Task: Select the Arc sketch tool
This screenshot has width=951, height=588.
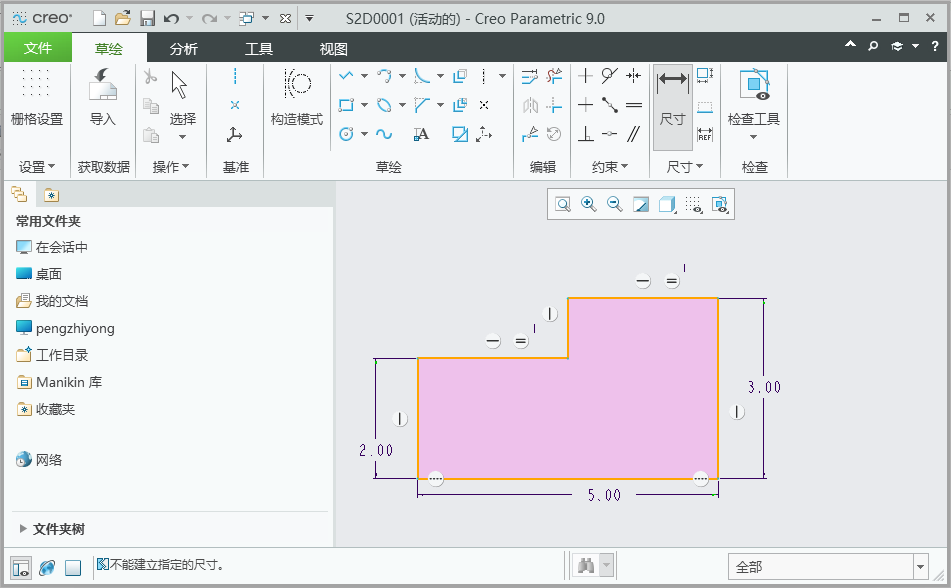Action: (x=384, y=76)
